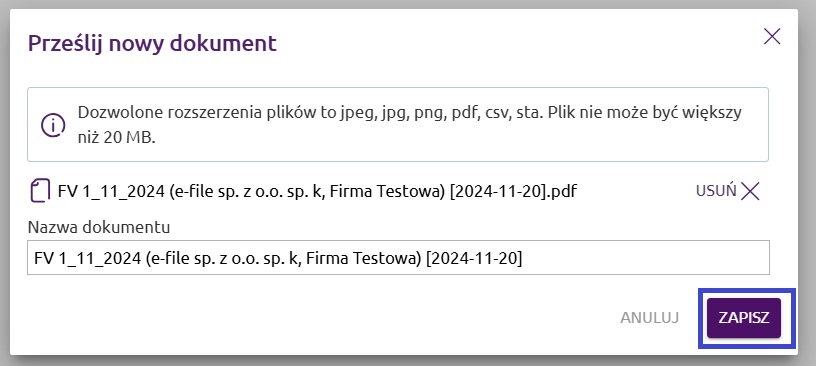816x366 pixels.
Task: Place cursor after [2024-11-20] in name field
Action: [523, 258]
